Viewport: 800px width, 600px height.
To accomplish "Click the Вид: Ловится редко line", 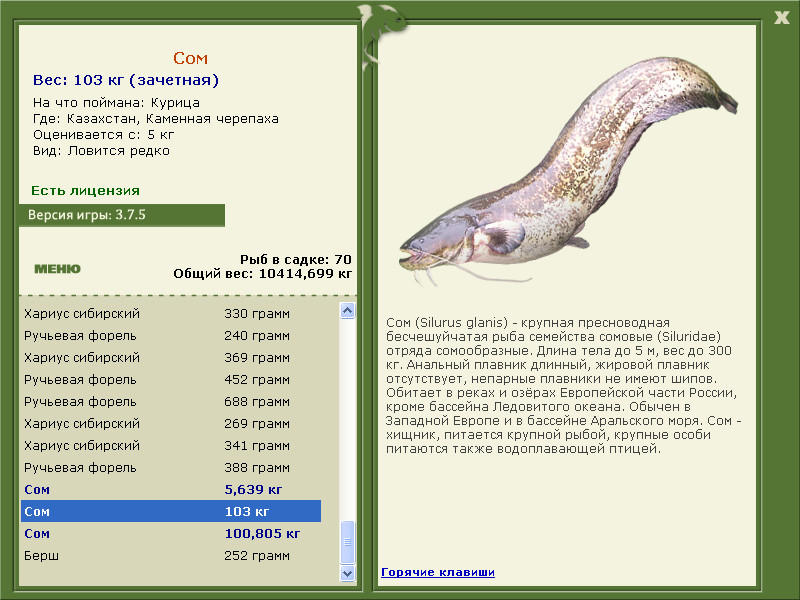I will [x=101, y=151].
